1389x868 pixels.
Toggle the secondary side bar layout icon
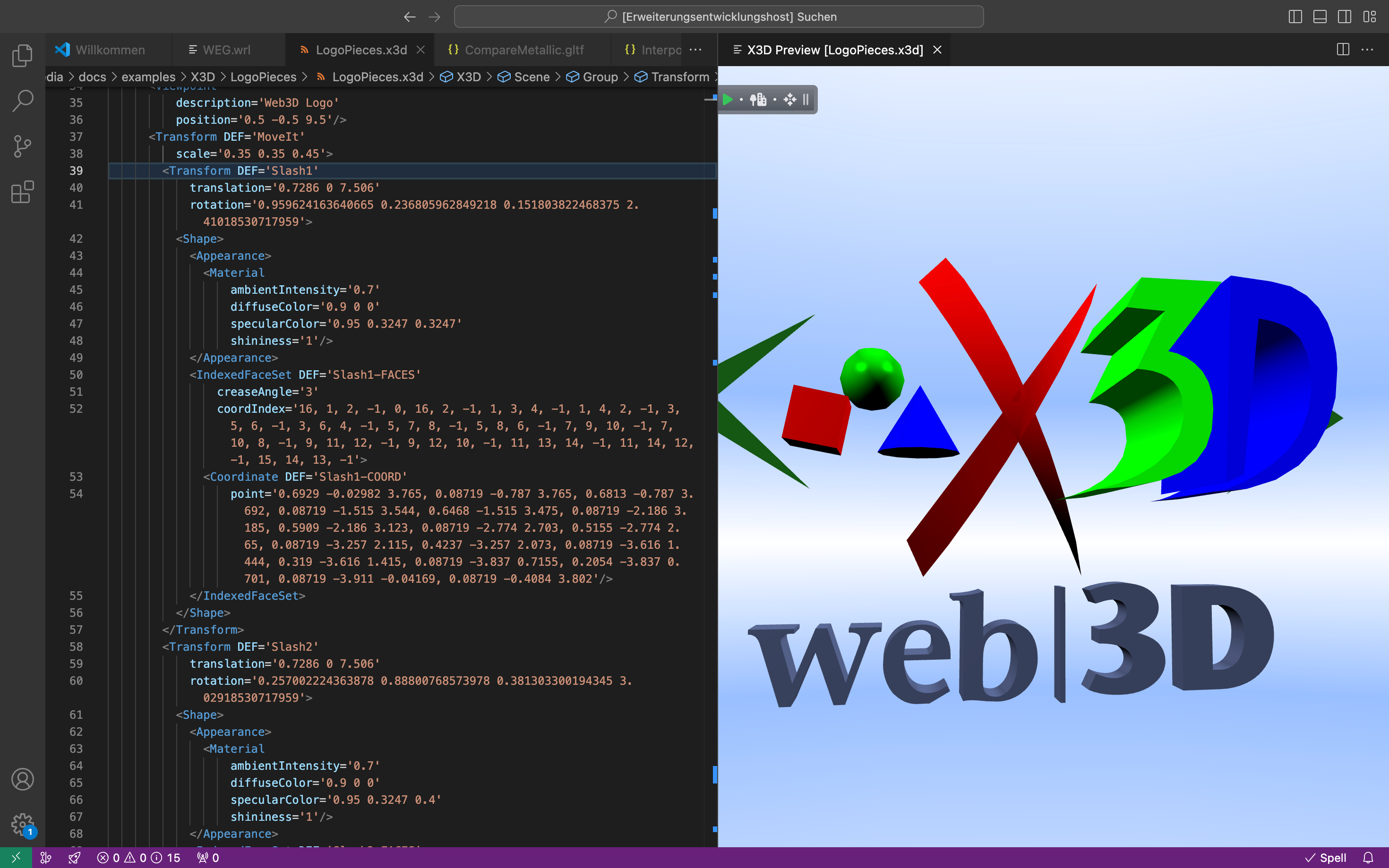point(1344,17)
